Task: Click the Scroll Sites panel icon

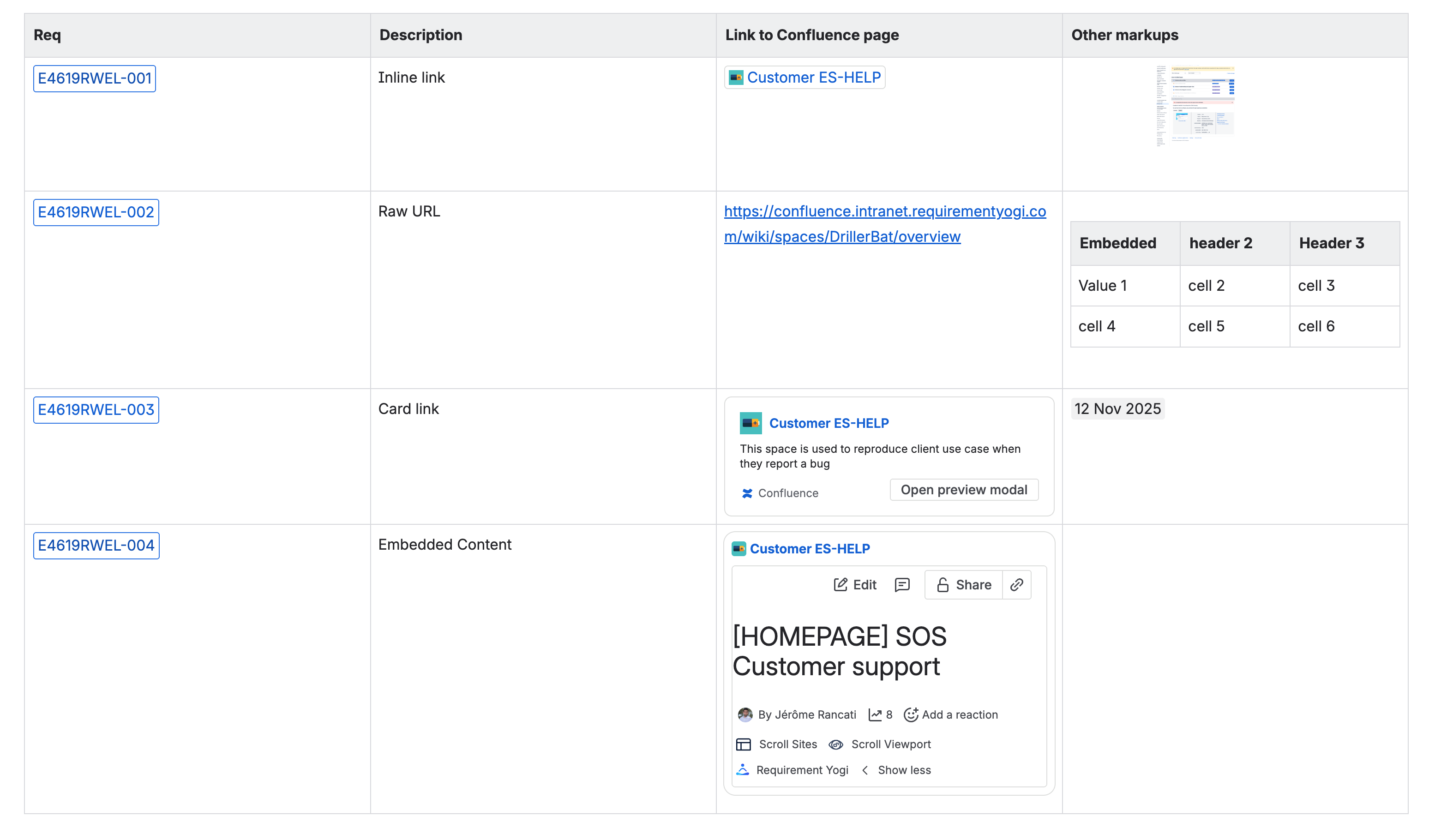Action: [744, 744]
